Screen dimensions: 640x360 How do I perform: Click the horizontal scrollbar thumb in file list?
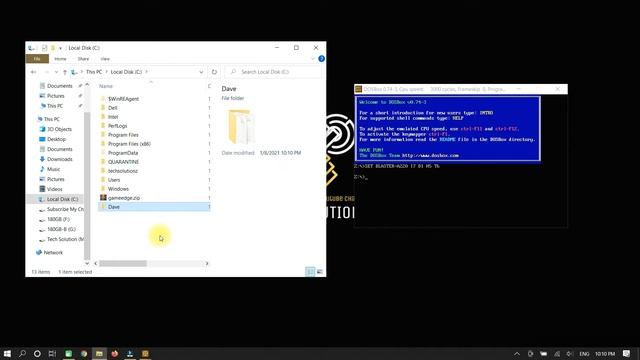[123, 263]
